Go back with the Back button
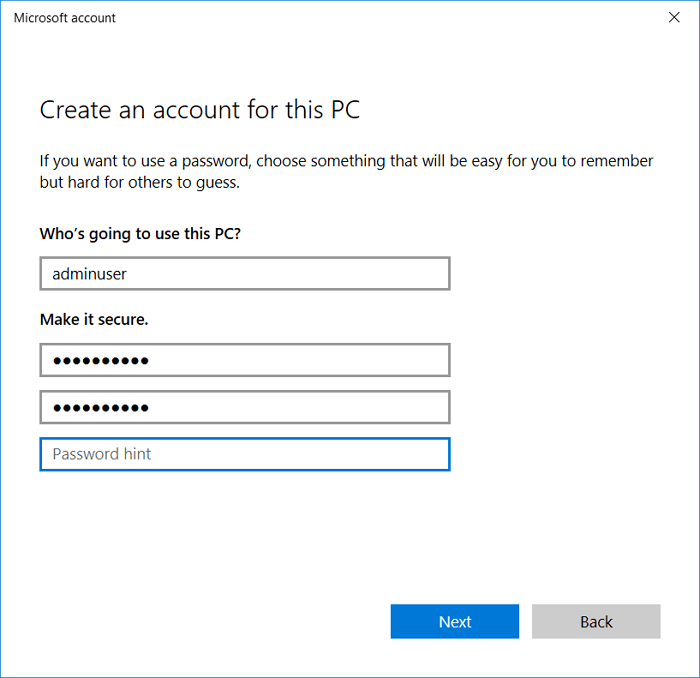Screen dimensions: 700x678 (596, 621)
